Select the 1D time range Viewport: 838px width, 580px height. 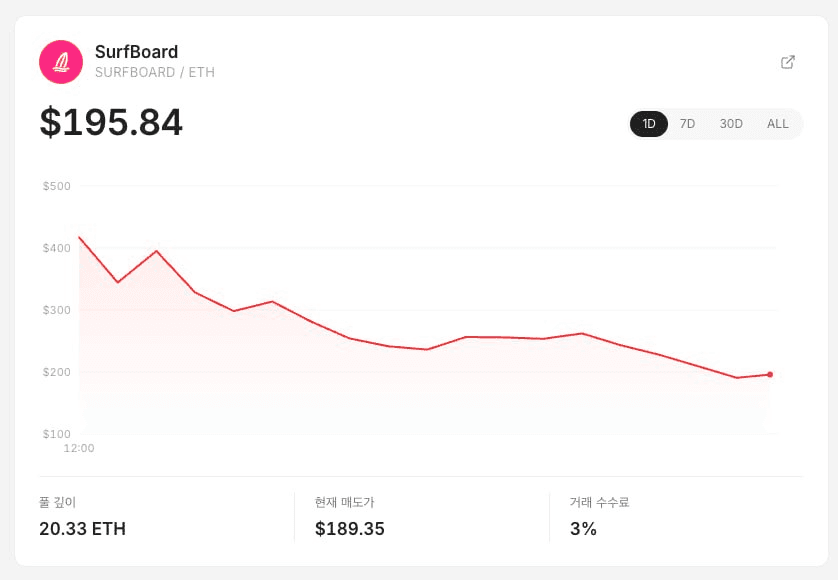click(649, 124)
